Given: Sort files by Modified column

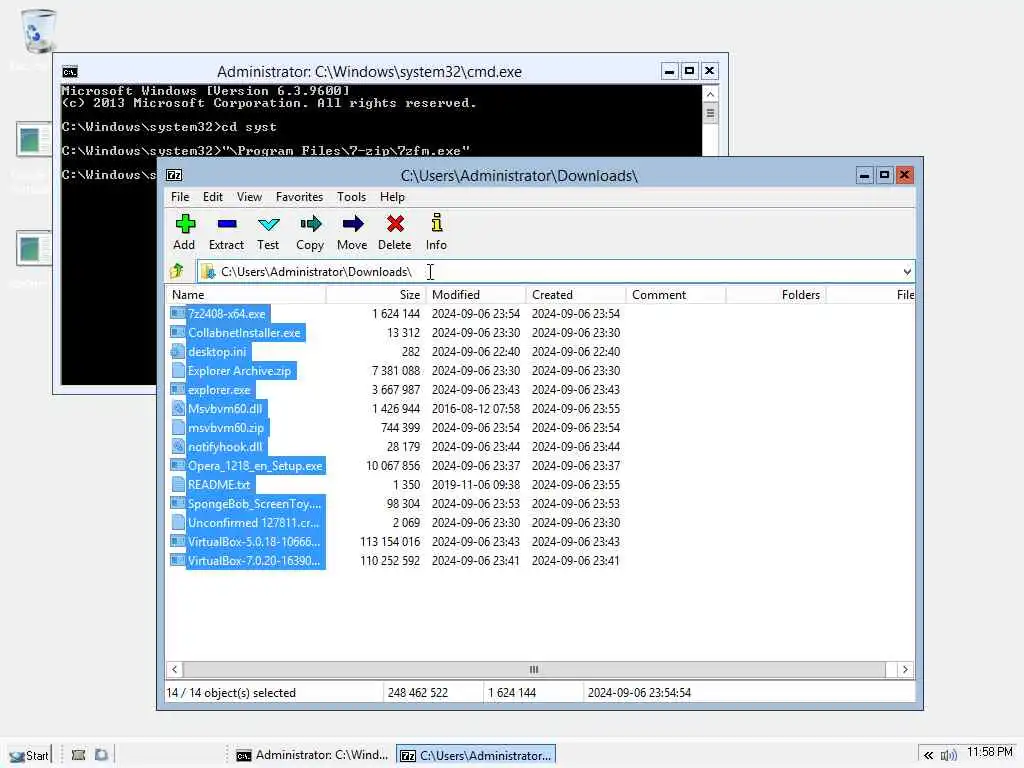Looking at the screenshot, I should pyautogui.click(x=476, y=295).
